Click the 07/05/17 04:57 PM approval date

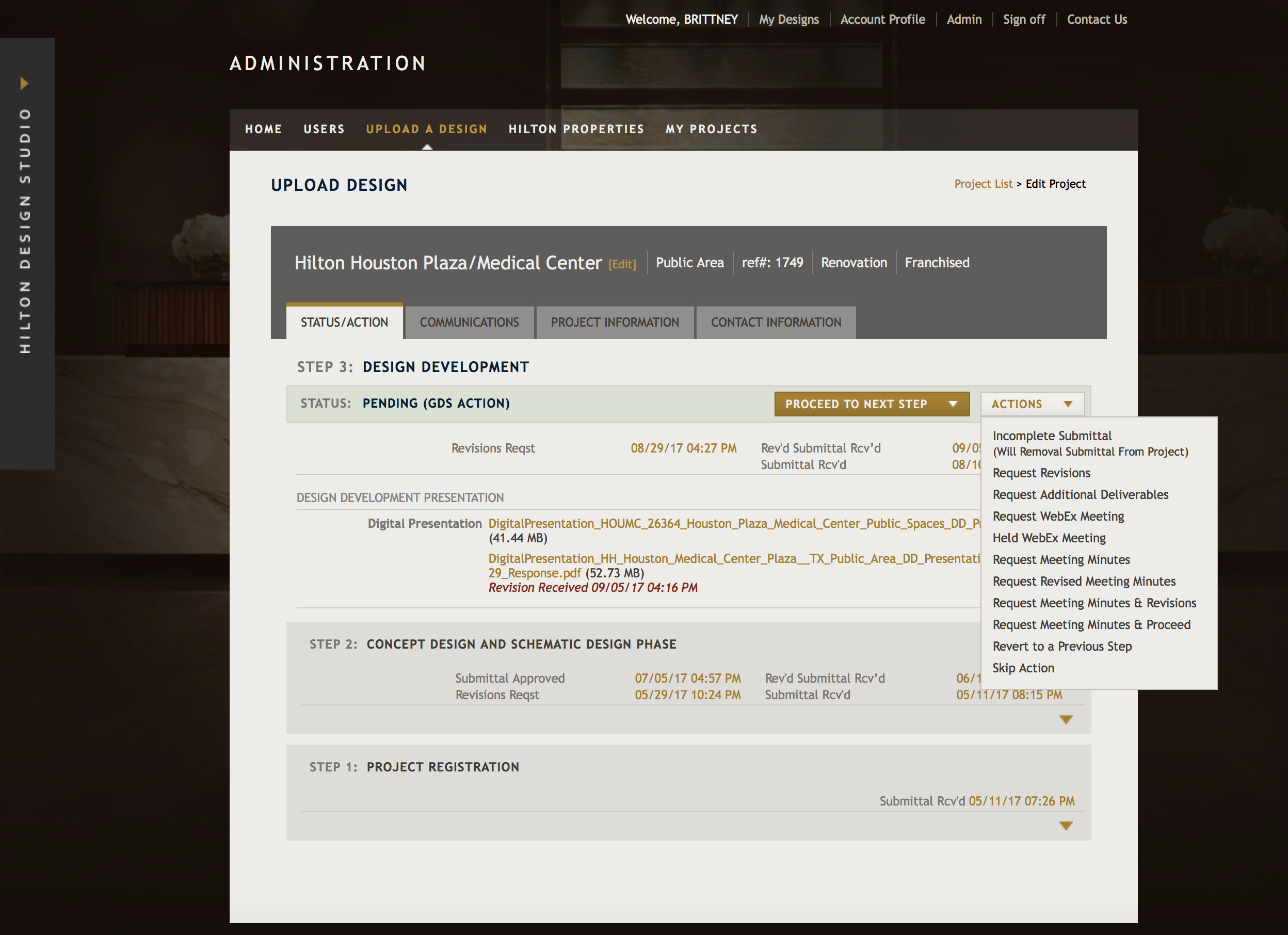coord(688,678)
